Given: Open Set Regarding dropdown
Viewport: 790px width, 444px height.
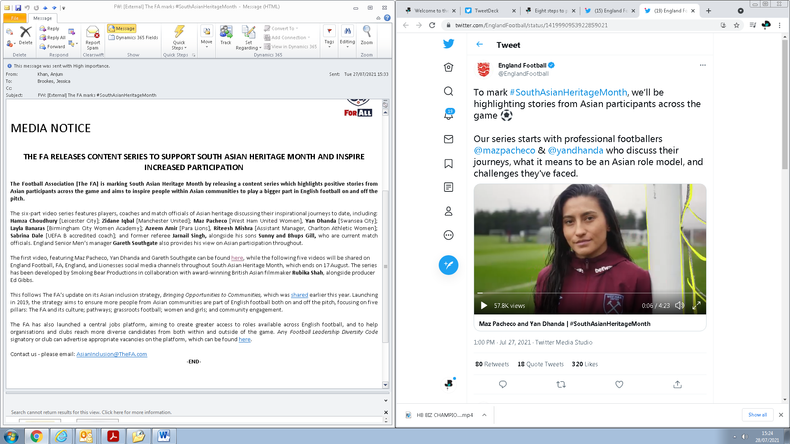Looking at the screenshot, I should (x=248, y=38).
